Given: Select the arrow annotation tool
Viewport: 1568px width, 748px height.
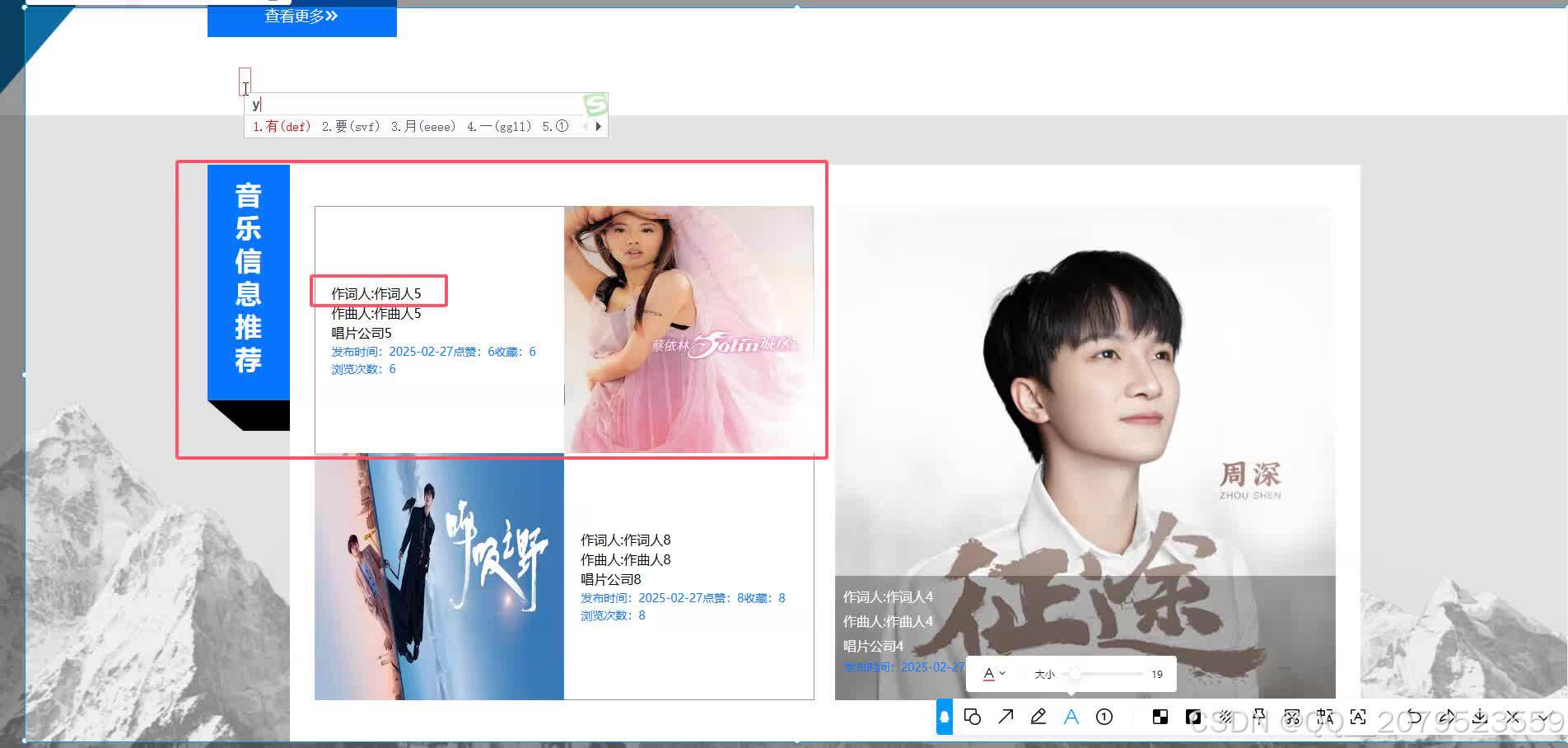Looking at the screenshot, I should click(1006, 717).
